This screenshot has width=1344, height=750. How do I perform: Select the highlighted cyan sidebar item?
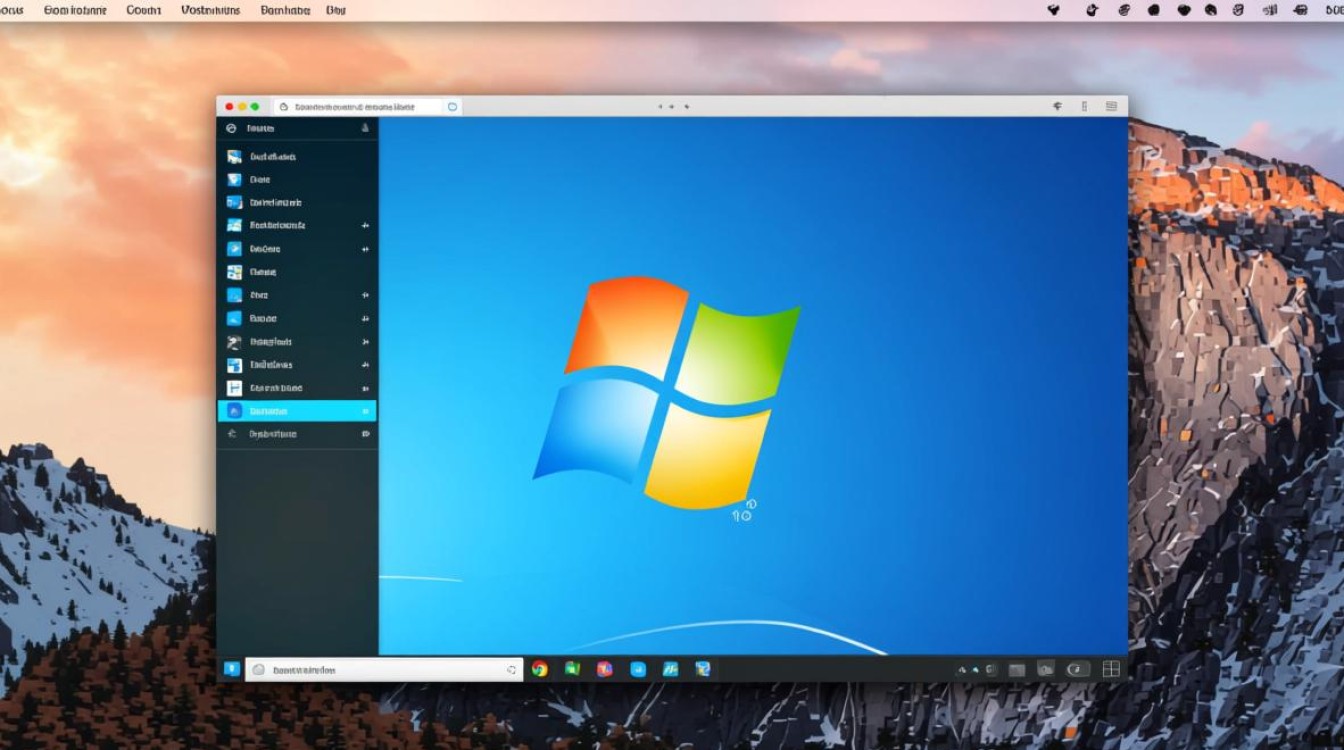(297, 411)
